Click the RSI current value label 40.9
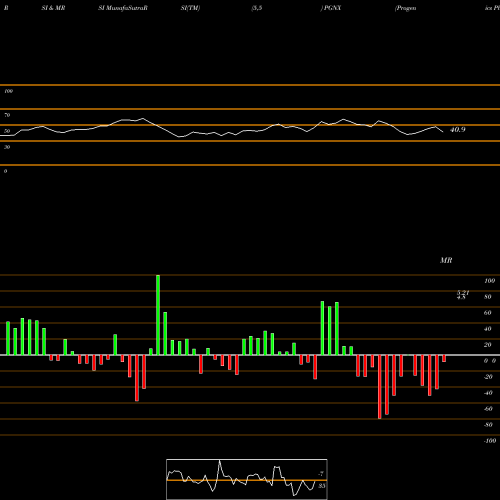The image size is (500, 500). pos(458,130)
